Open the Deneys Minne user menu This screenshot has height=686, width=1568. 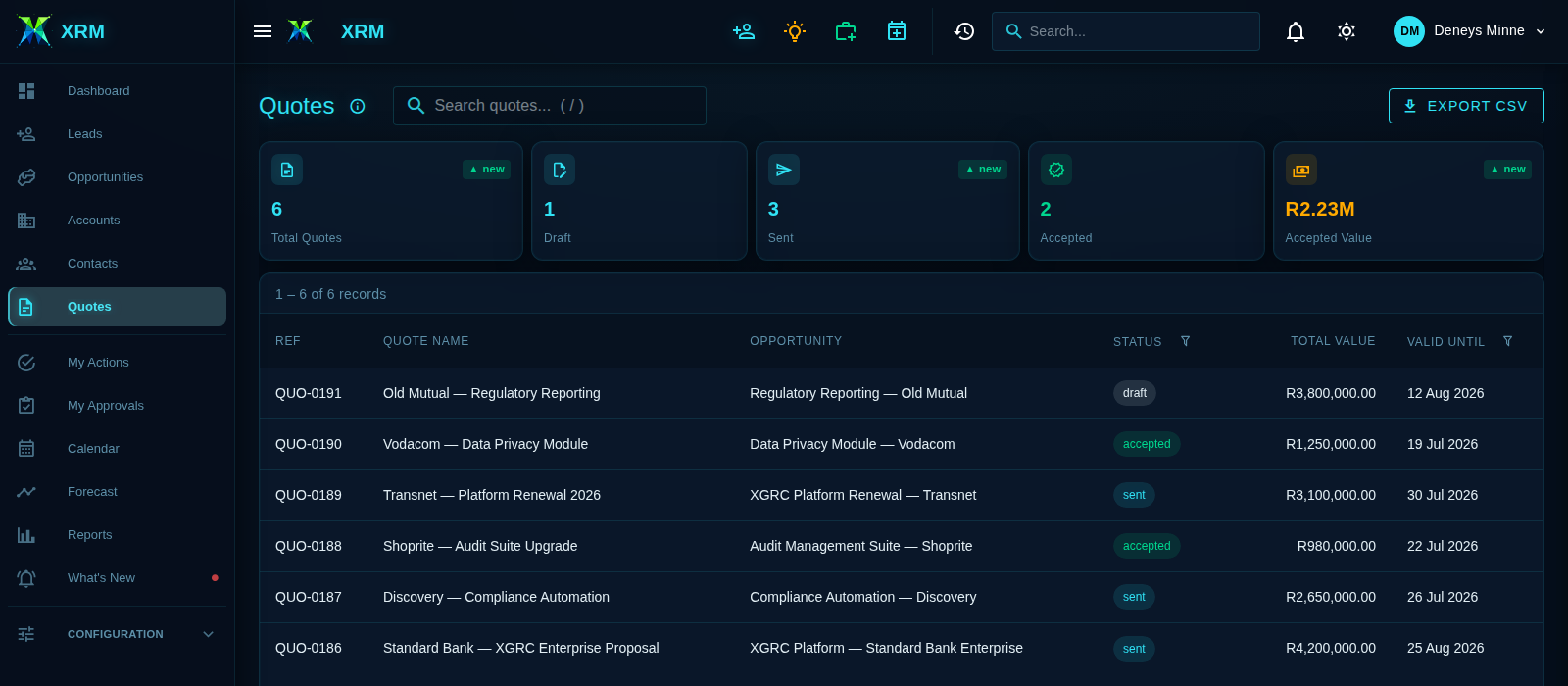pyautogui.click(x=1470, y=31)
